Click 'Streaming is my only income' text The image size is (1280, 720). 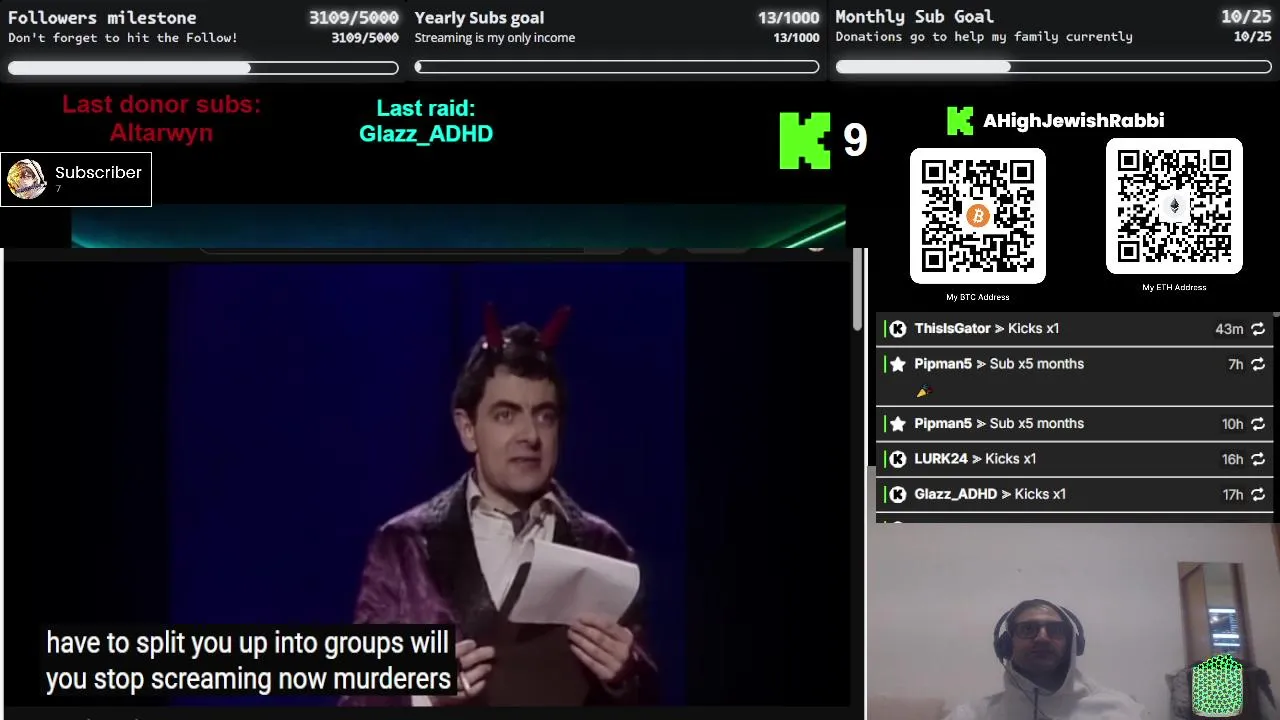pyautogui.click(x=495, y=38)
